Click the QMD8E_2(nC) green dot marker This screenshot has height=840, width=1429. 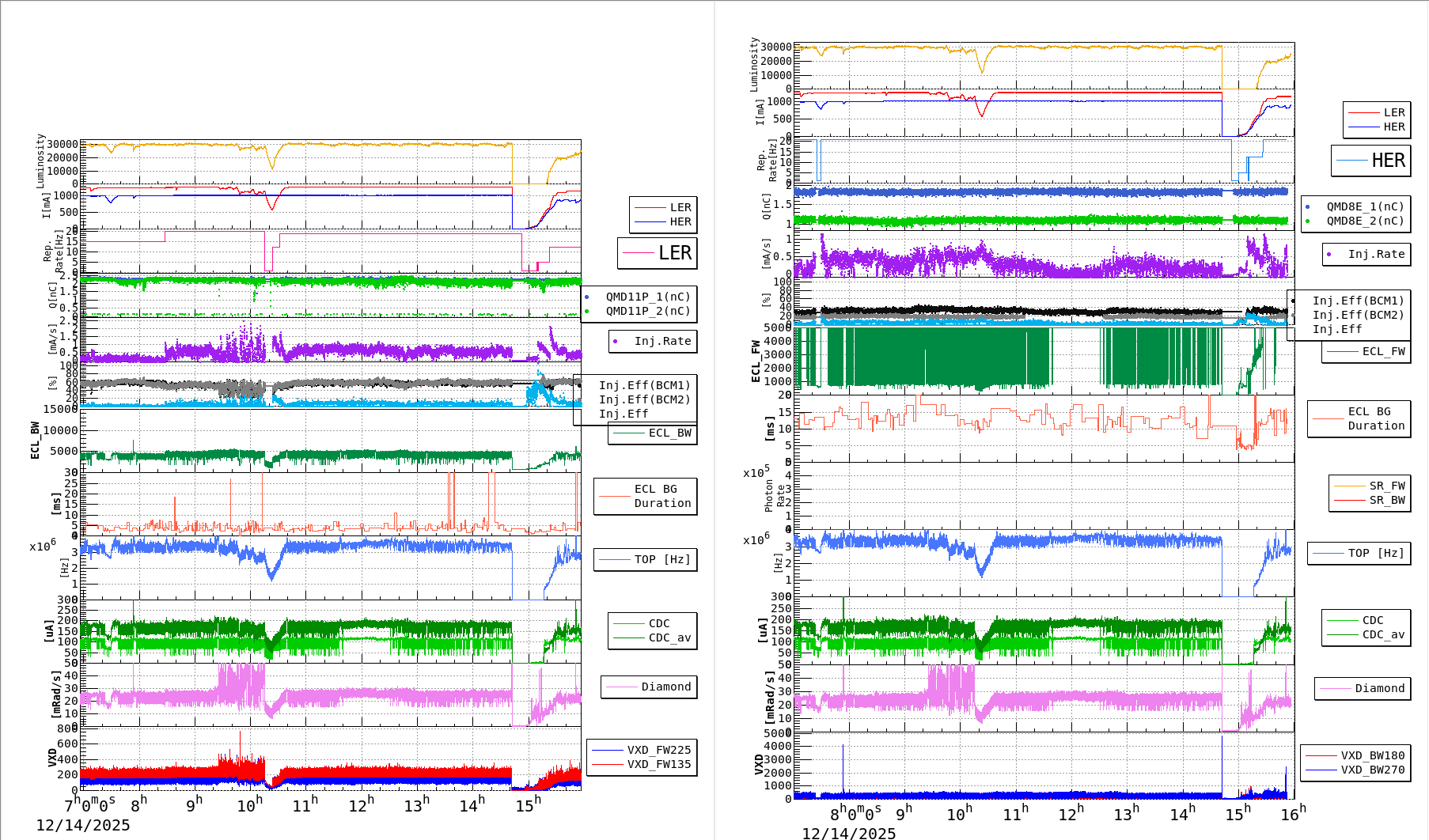tap(1307, 220)
